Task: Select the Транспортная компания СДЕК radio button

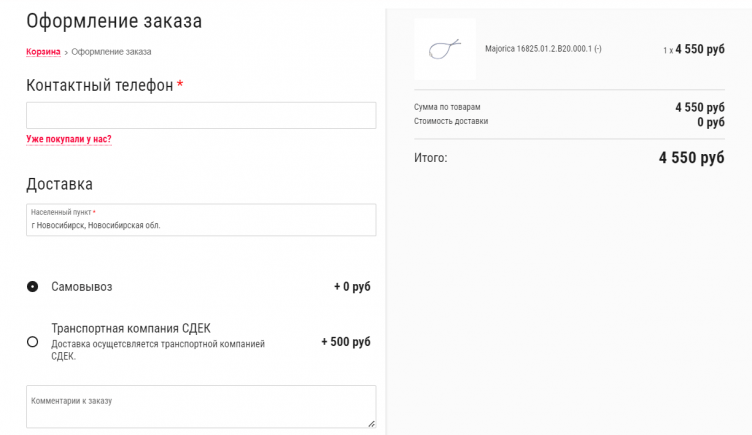Action: point(32,342)
